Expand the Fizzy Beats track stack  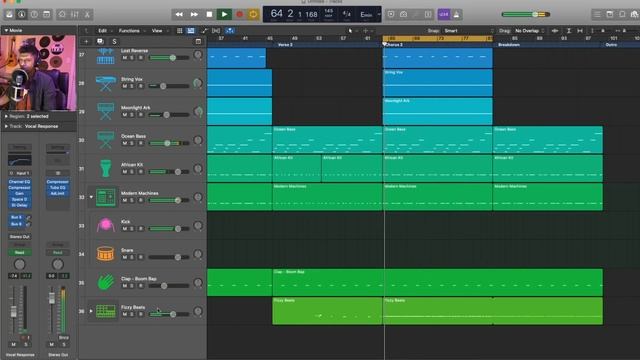(x=91, y=311)
